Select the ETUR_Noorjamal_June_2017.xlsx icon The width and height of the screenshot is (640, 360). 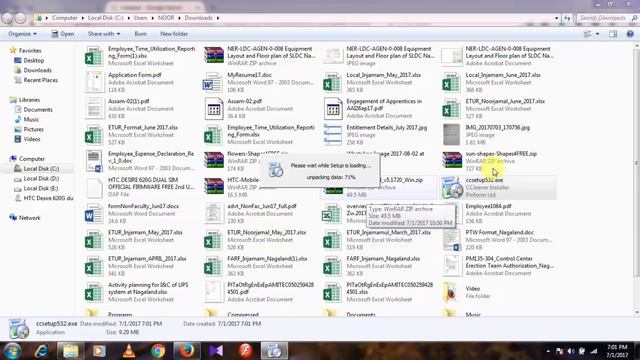tap(451, 109)
